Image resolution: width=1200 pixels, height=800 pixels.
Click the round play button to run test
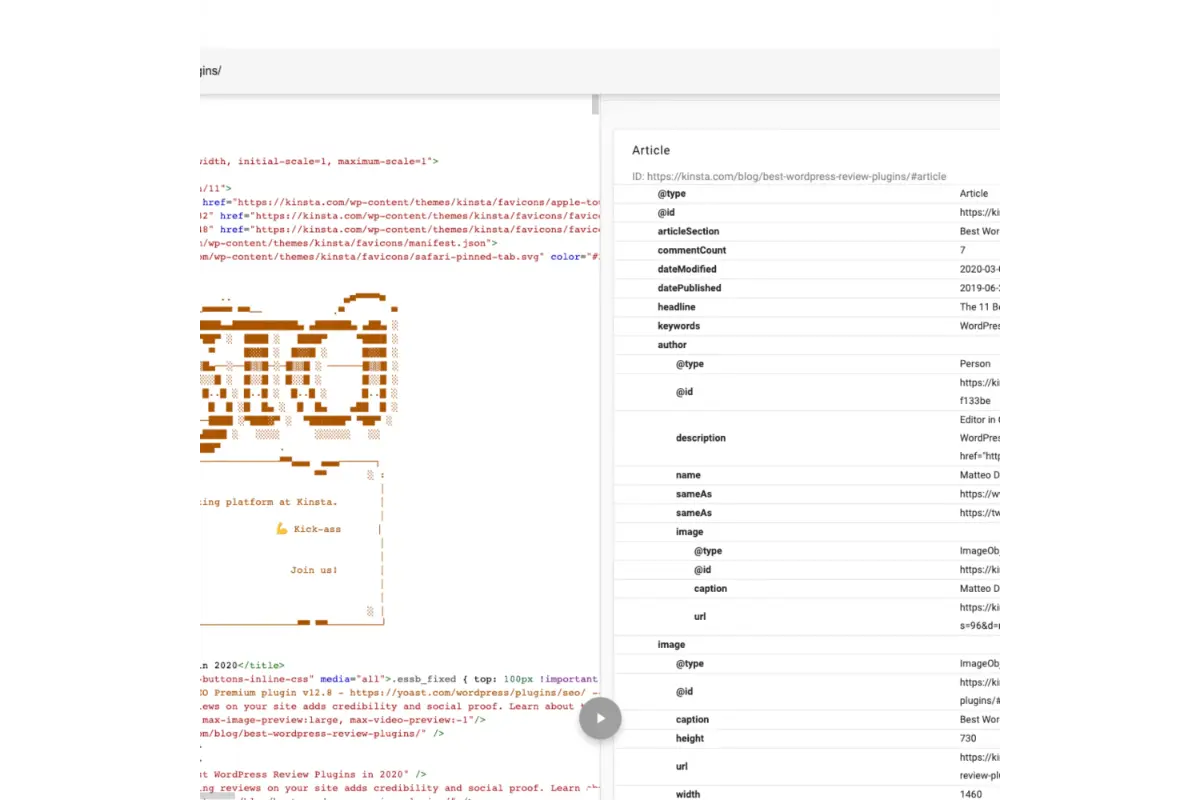[x=600, y=718]
